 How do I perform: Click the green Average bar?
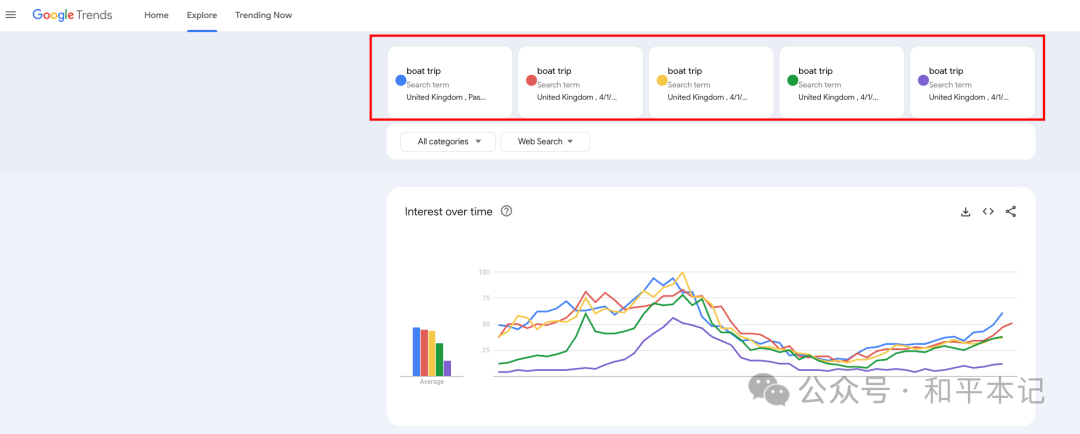click(439, 359)
